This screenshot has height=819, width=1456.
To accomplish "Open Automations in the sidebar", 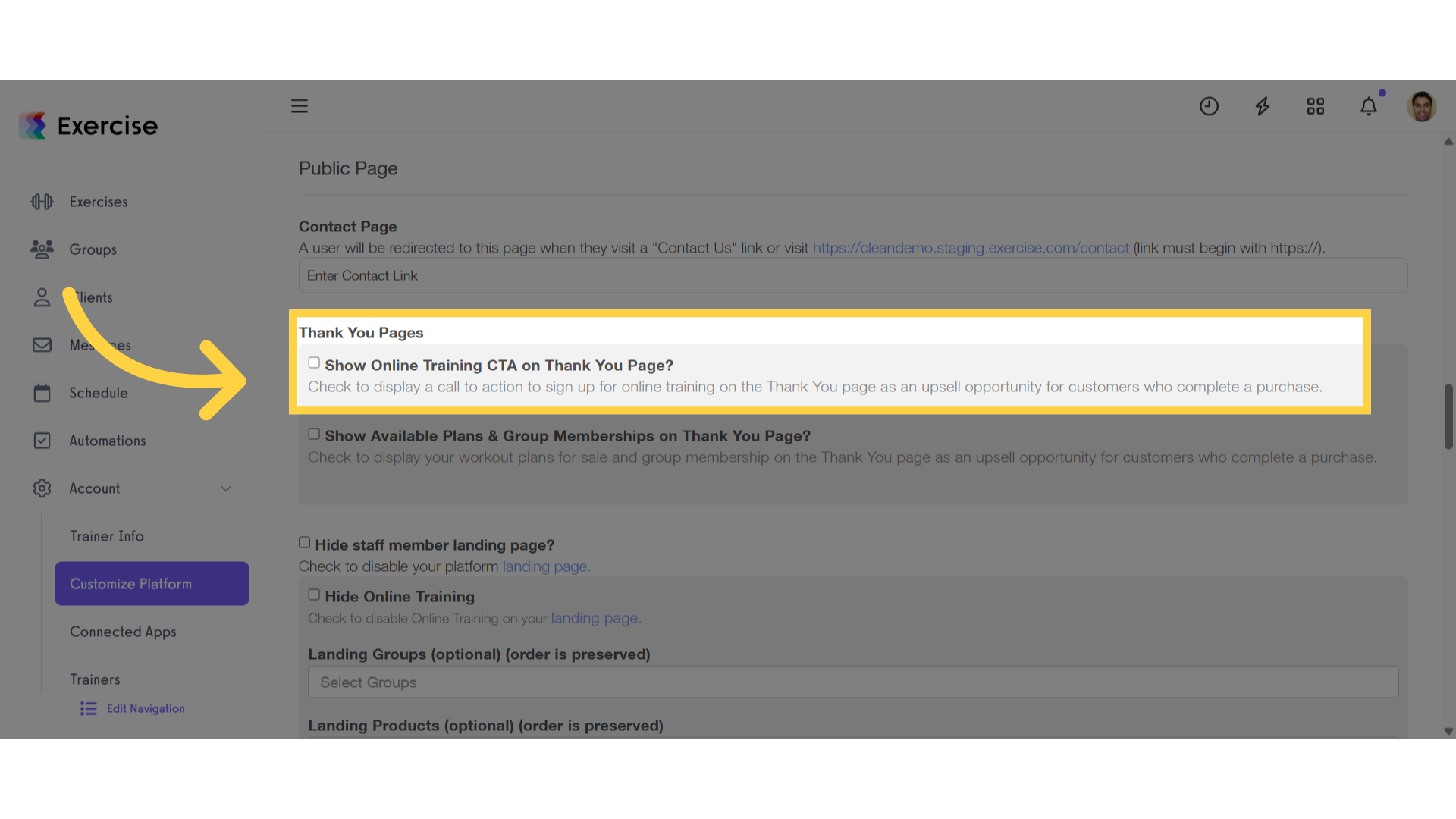I will pyautogui.click(x=108, y=441).
